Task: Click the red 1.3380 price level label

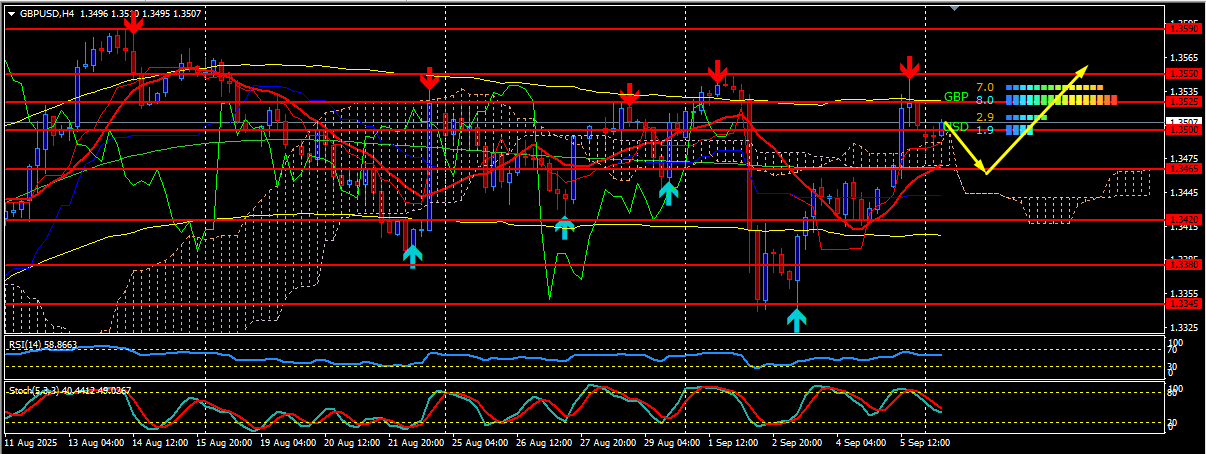Action: [x=1184, y=265]
